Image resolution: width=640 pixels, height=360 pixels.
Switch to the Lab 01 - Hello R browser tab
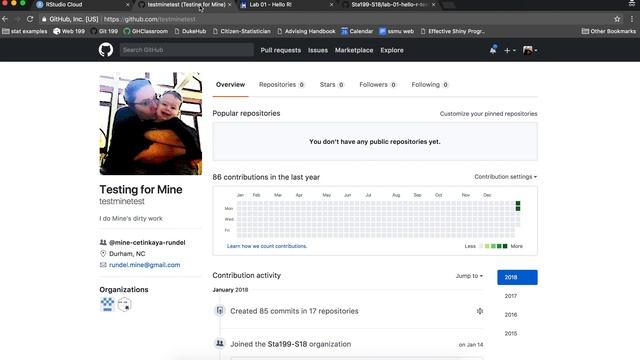(286, 4)
